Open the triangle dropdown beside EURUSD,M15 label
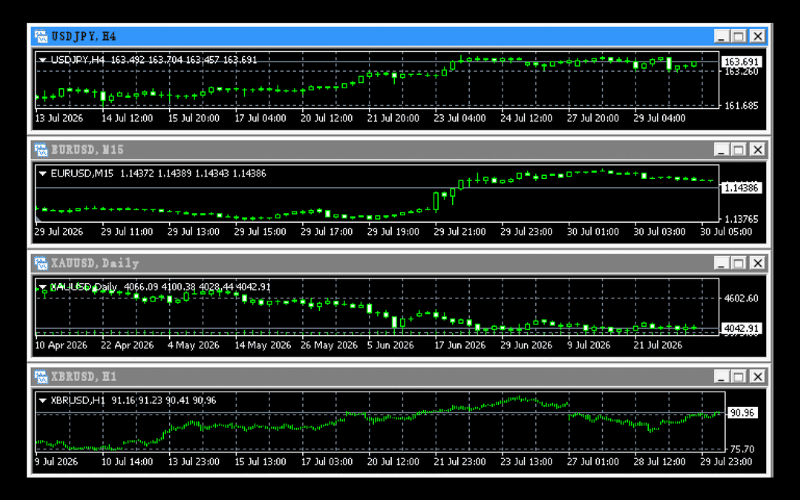800x500 pixels. click(x=43, y=173)
